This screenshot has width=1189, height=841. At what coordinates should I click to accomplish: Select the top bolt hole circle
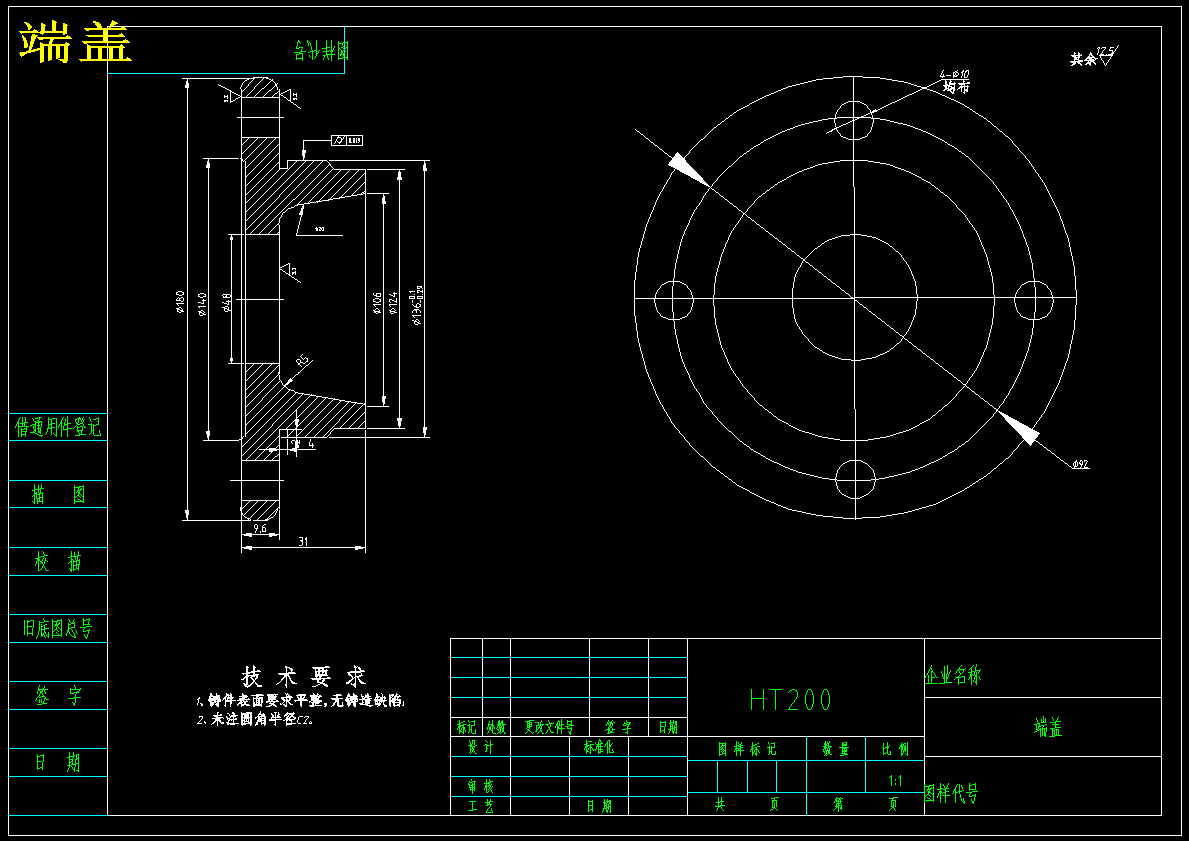coord(855,120)
